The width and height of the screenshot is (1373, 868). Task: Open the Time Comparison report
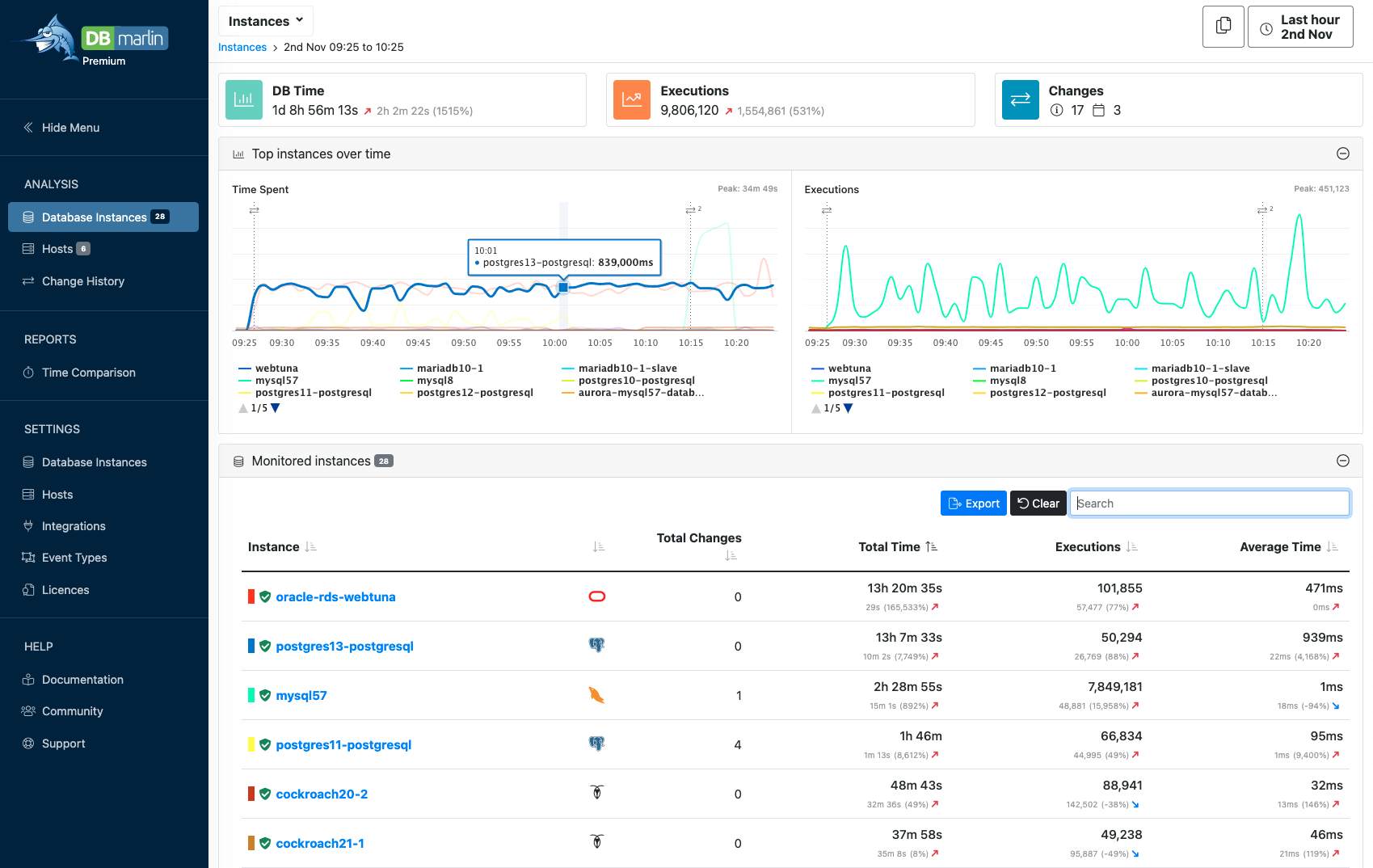(x=79, y=373)
